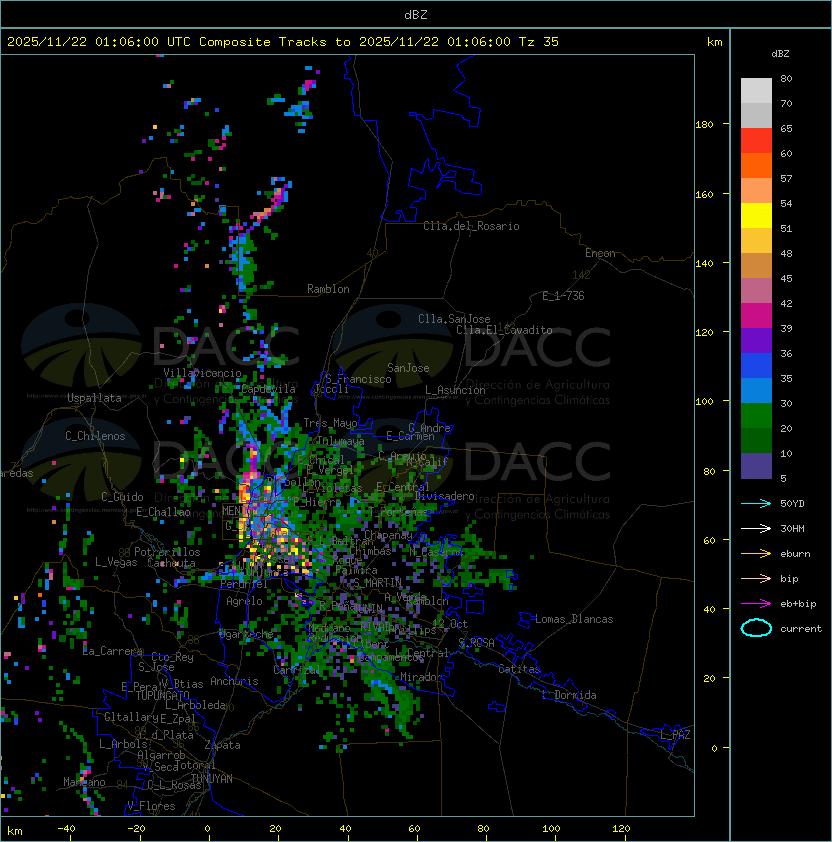This screenshot has height=842, width=832.
Task: Click the Ramblon map label
Action: (x=328, y=289)
